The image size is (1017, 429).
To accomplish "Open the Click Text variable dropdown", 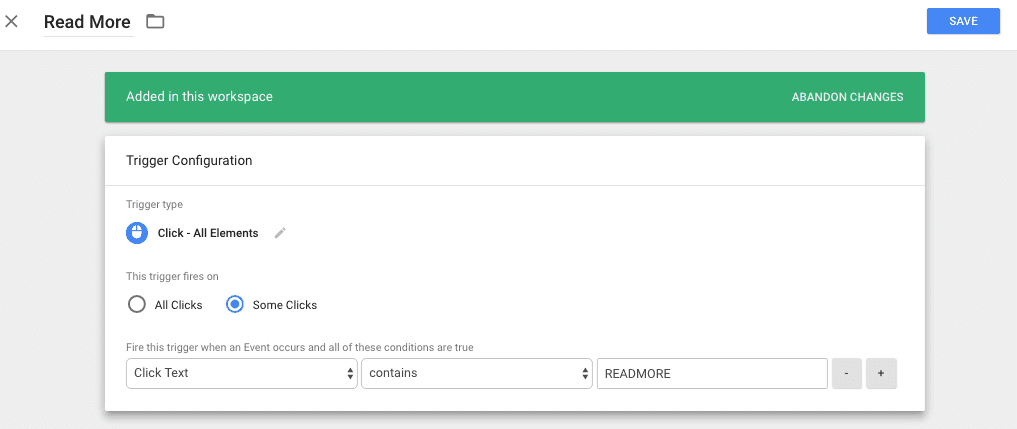I will [241, 373].
